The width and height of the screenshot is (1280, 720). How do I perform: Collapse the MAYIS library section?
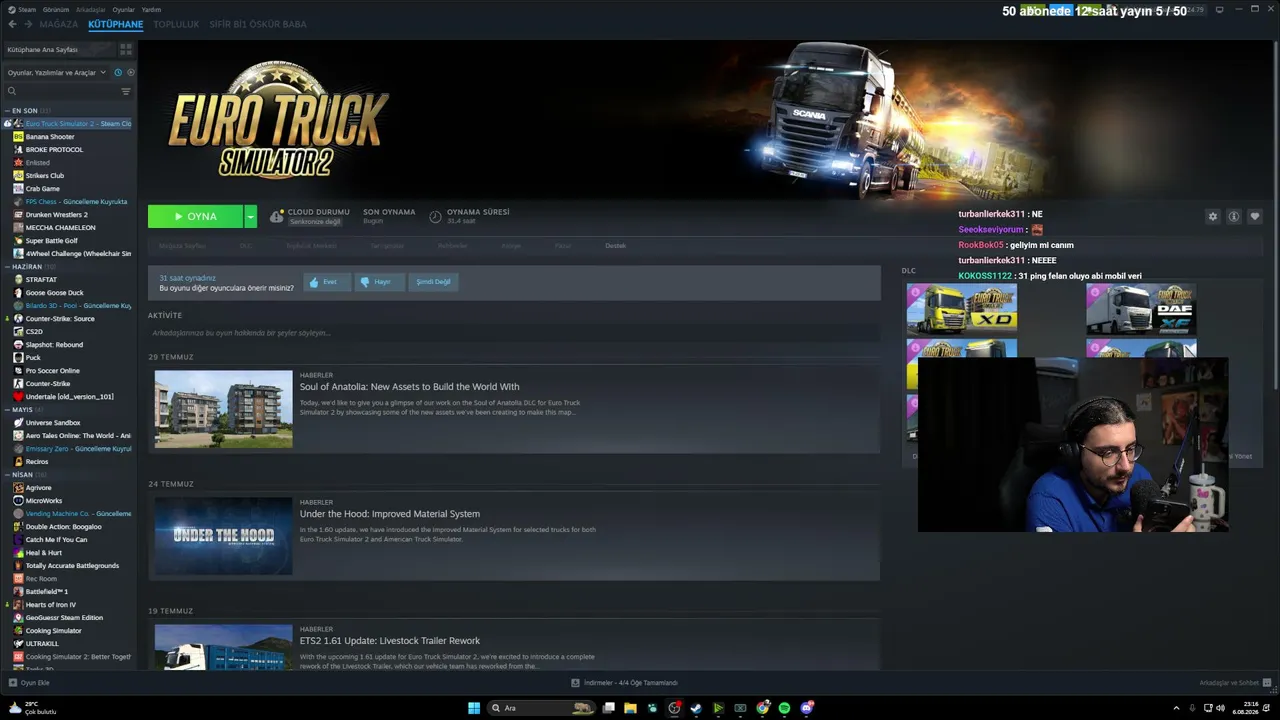(x=7, y=410)
